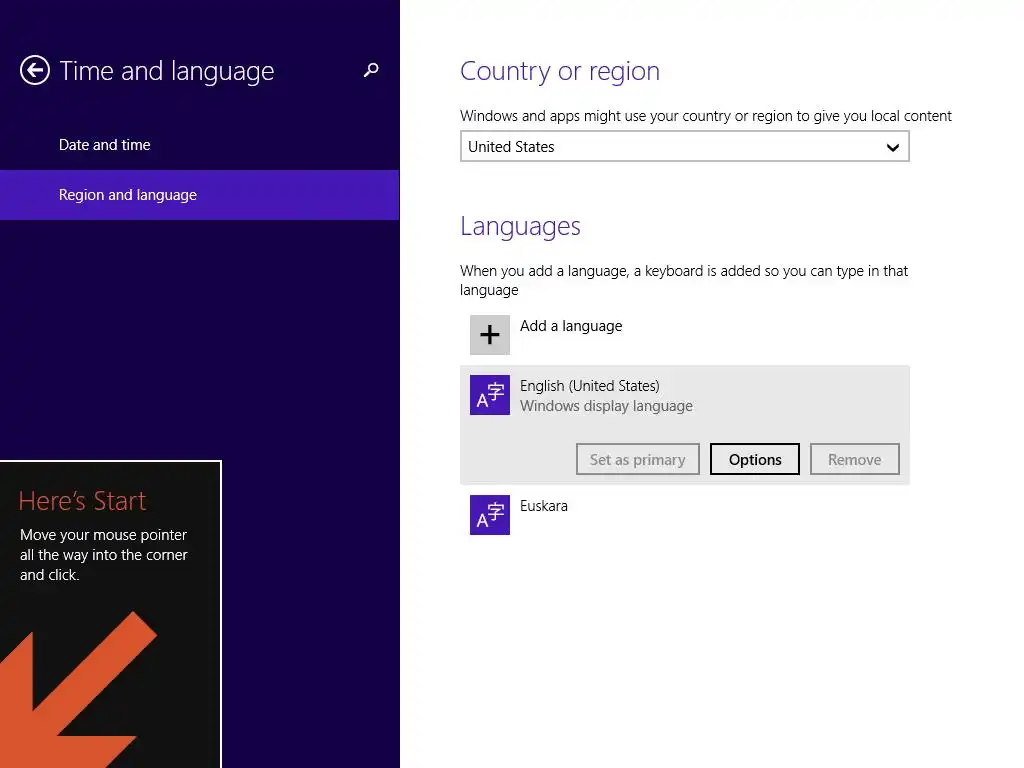
Task: Click the Set as primary button
Action: pyautogui.click(x=637, y=459)
